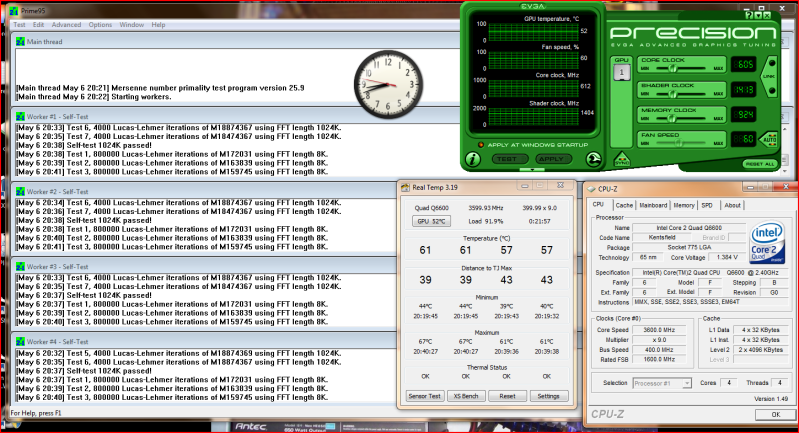Select the CPU tab in CPU-Z
799x433 pixels.
[598, 204]
